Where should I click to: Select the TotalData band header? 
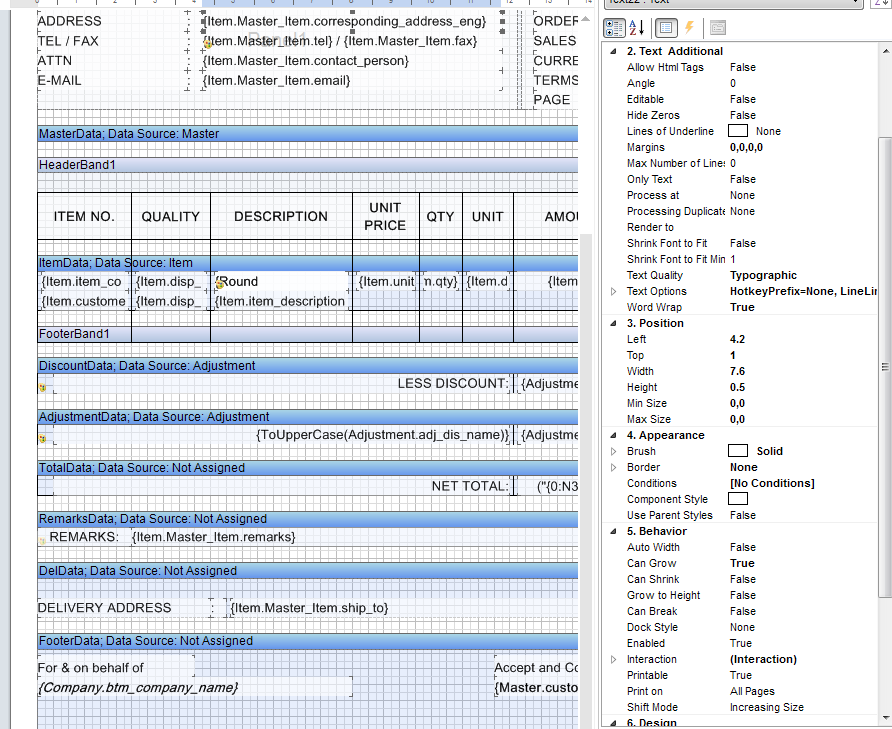click(x=308, y=468)
